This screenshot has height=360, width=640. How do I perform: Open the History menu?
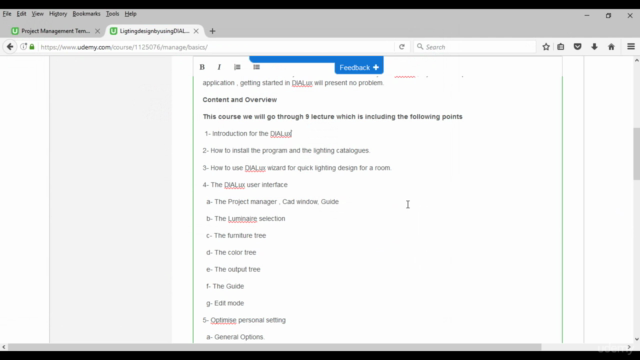58,14
